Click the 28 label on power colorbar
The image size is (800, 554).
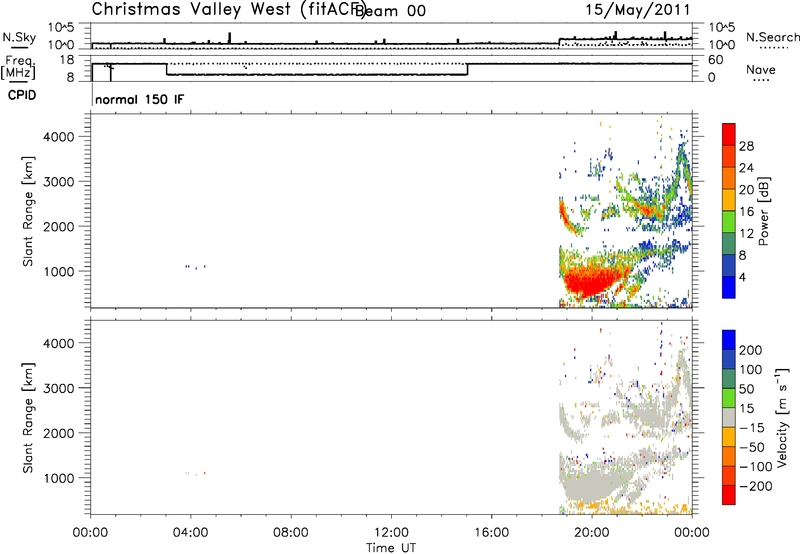[746, 146]
